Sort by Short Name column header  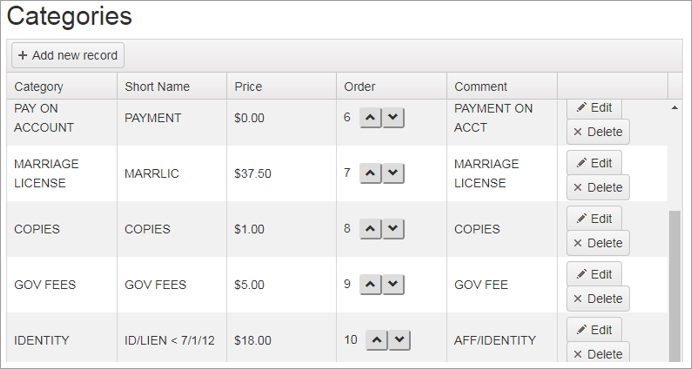click(157, 87)
